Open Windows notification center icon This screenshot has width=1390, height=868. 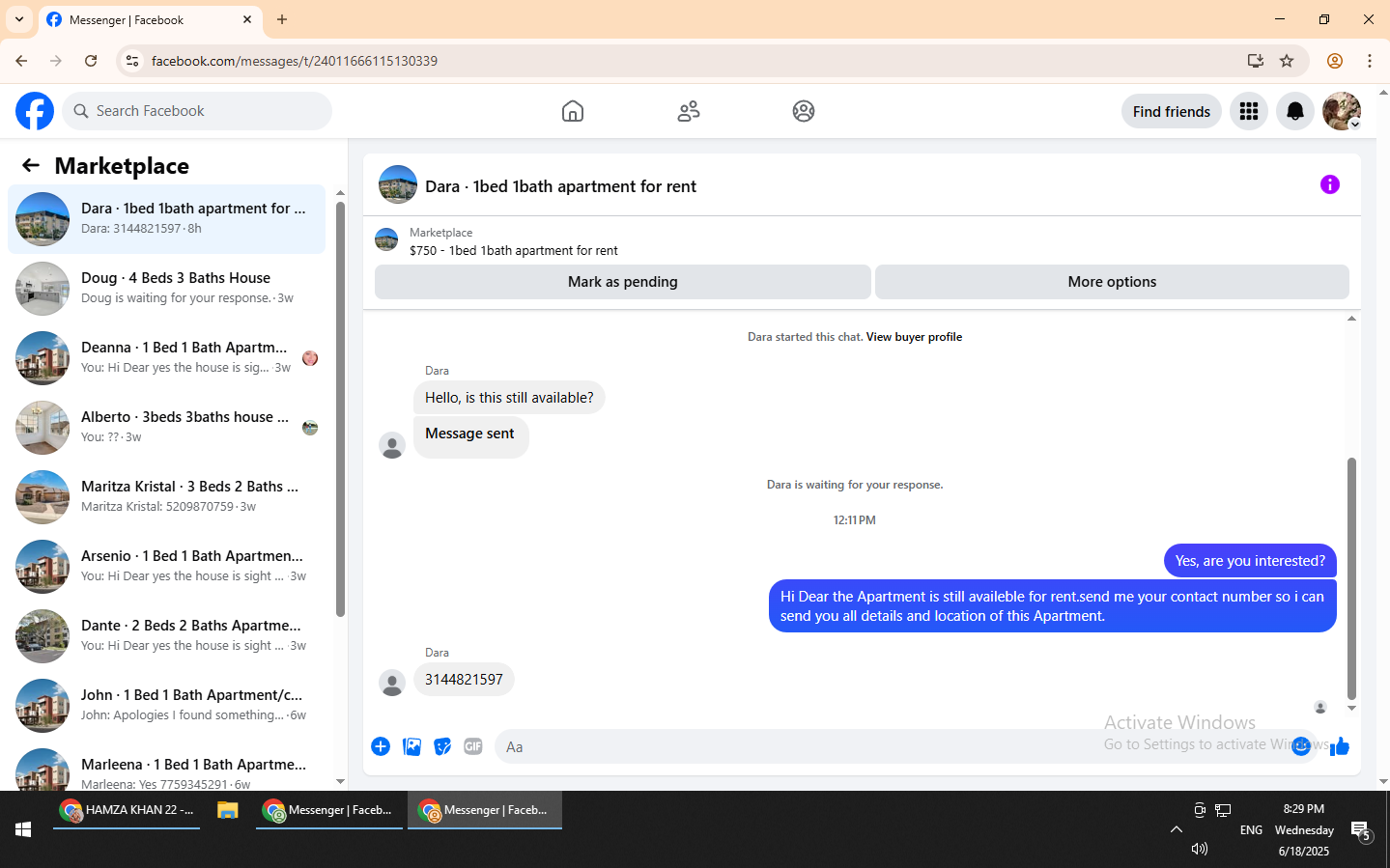click(x=1361, y=830)
